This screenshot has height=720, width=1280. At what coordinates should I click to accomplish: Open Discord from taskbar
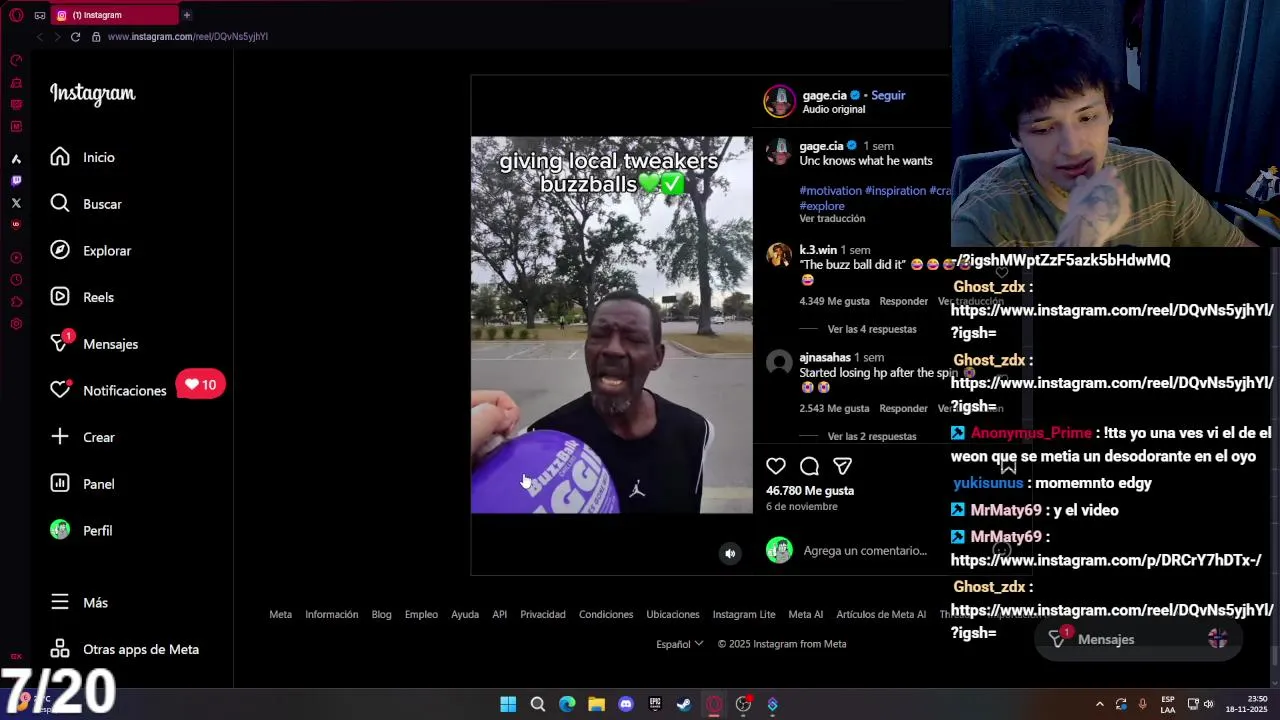(626, 704)
